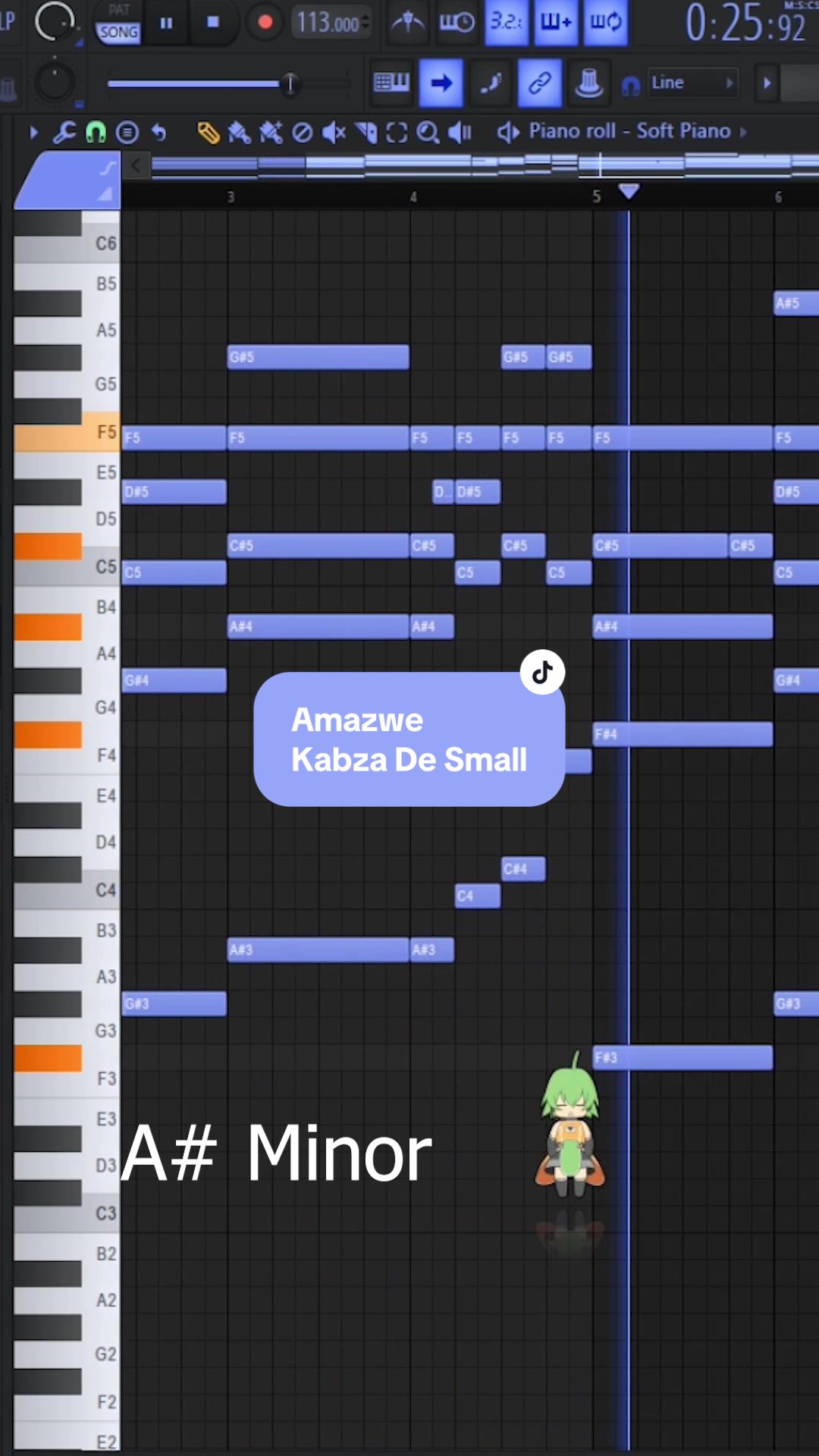Click the undo arrow icon in piano roll
The width and height of the screenshot is (819, 1456).
point(158,133)
